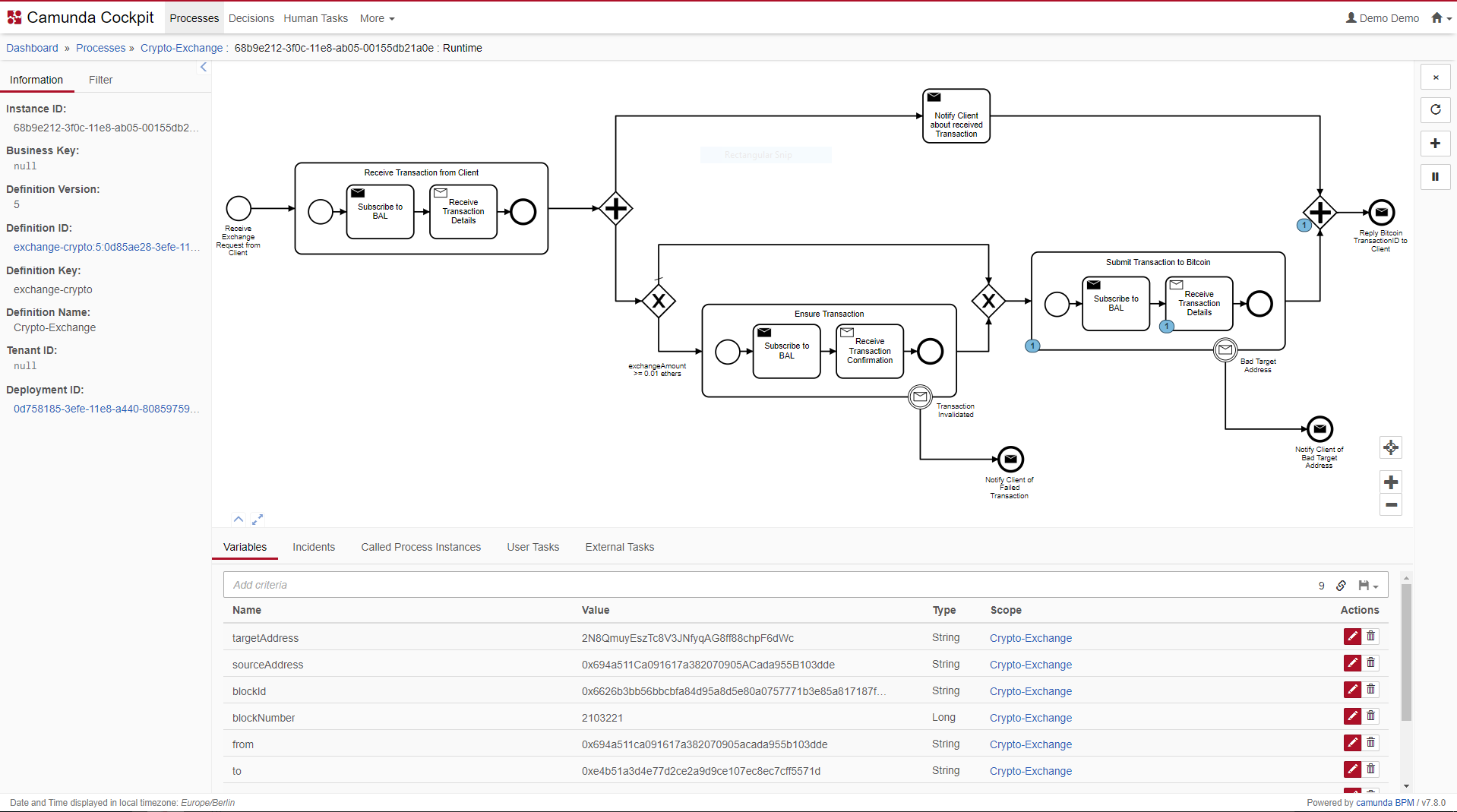
Task: Click the retry/refresh job icon
Action: (1436, 110)
